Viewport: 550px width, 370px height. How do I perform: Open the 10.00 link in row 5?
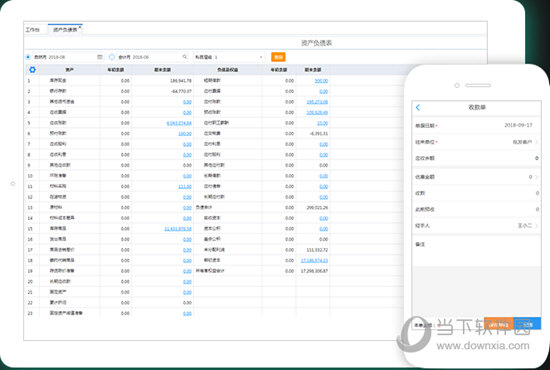(x=322, y=123)
